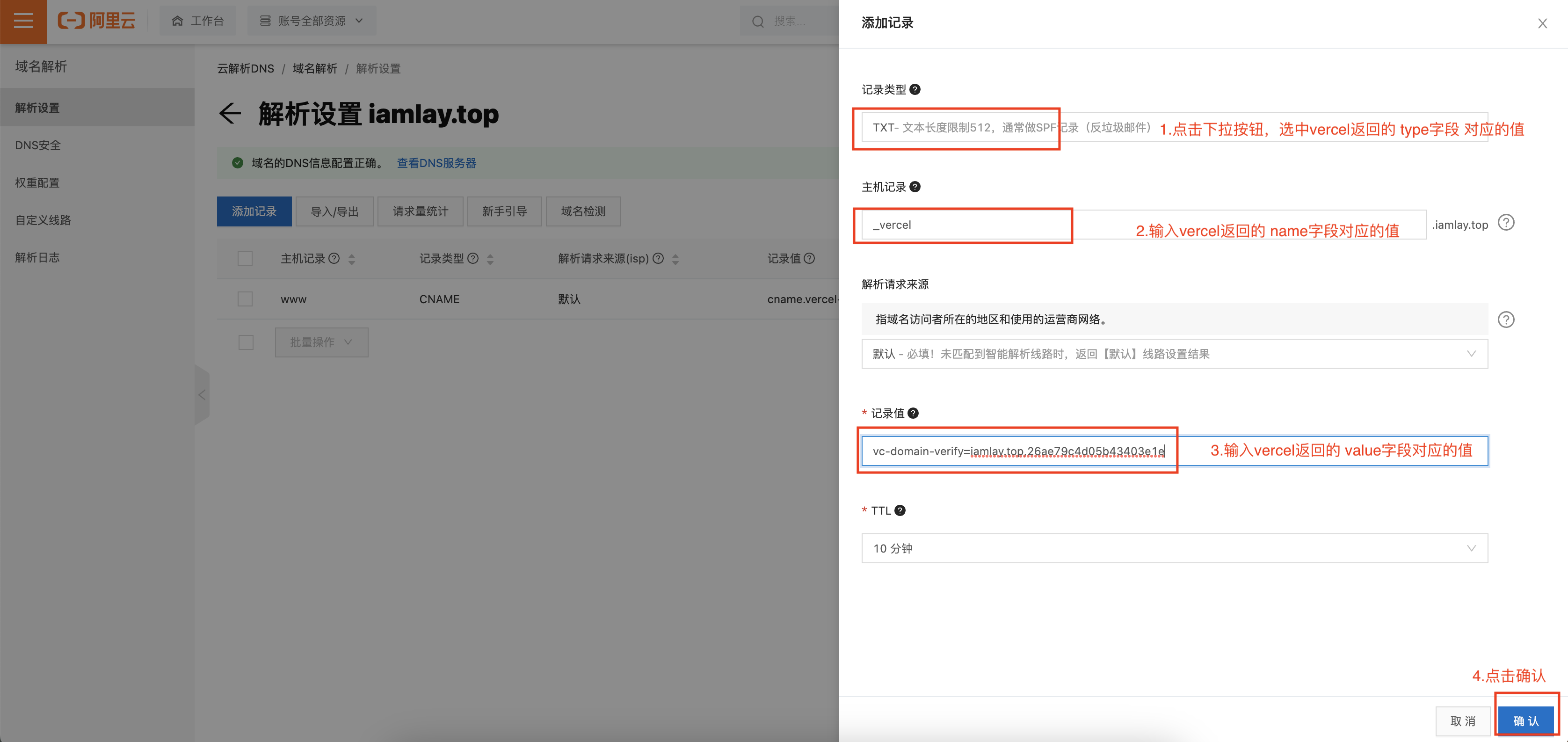The width and height of the screenshot is (1568, 742).
Task: Click 域名解析 breadcrumb link
Action: [x=315, y=69]
